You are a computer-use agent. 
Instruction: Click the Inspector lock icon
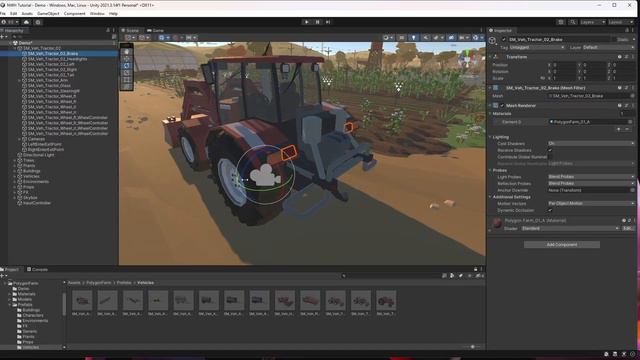coord(627,30)
